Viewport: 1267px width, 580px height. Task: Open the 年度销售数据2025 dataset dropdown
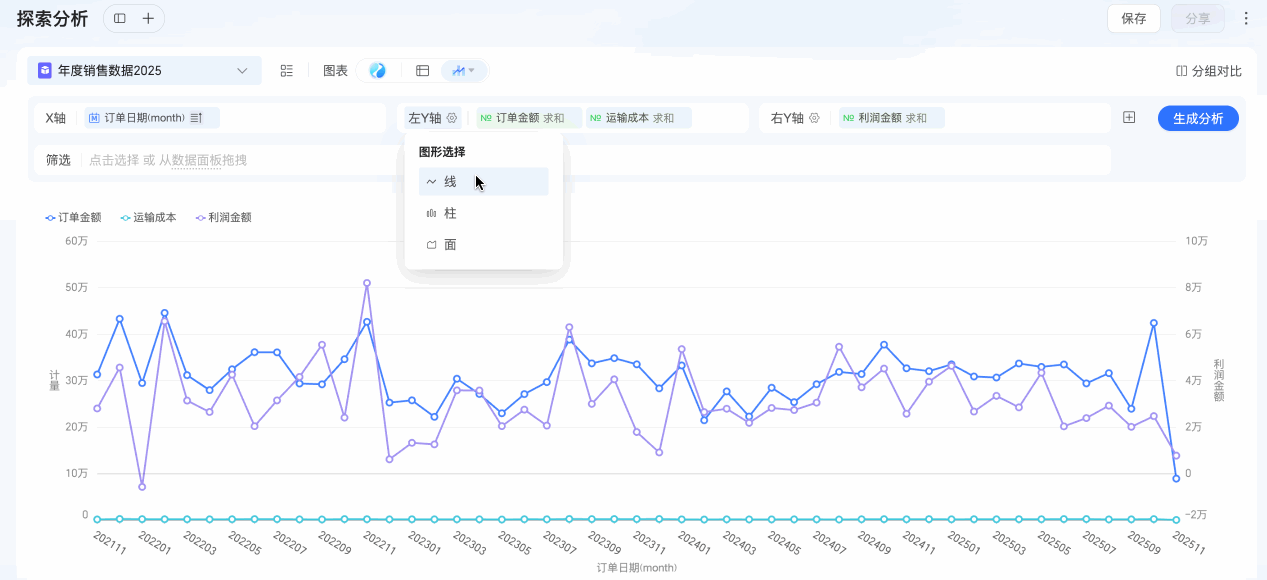coord(144,70)
